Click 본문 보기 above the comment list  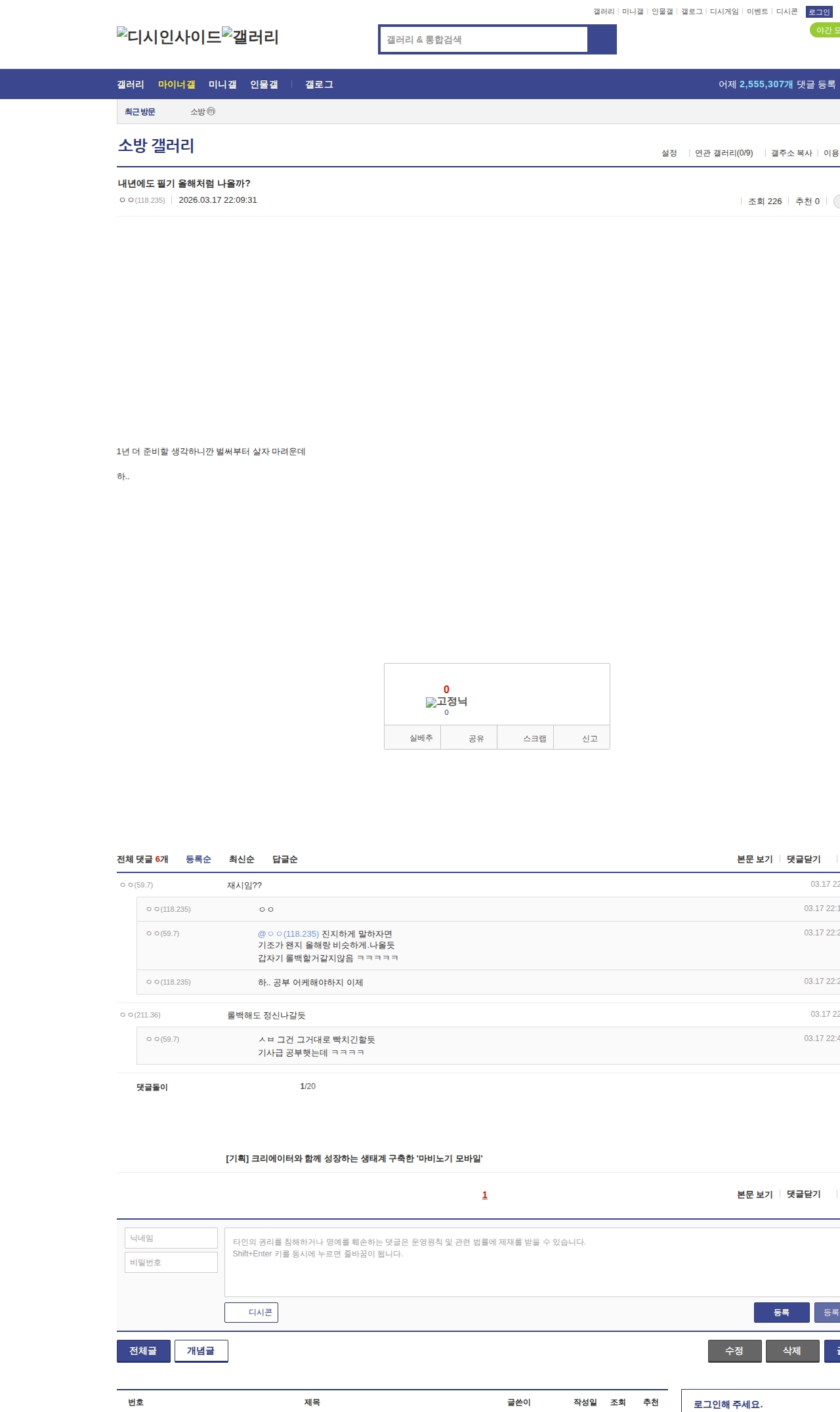755,859
